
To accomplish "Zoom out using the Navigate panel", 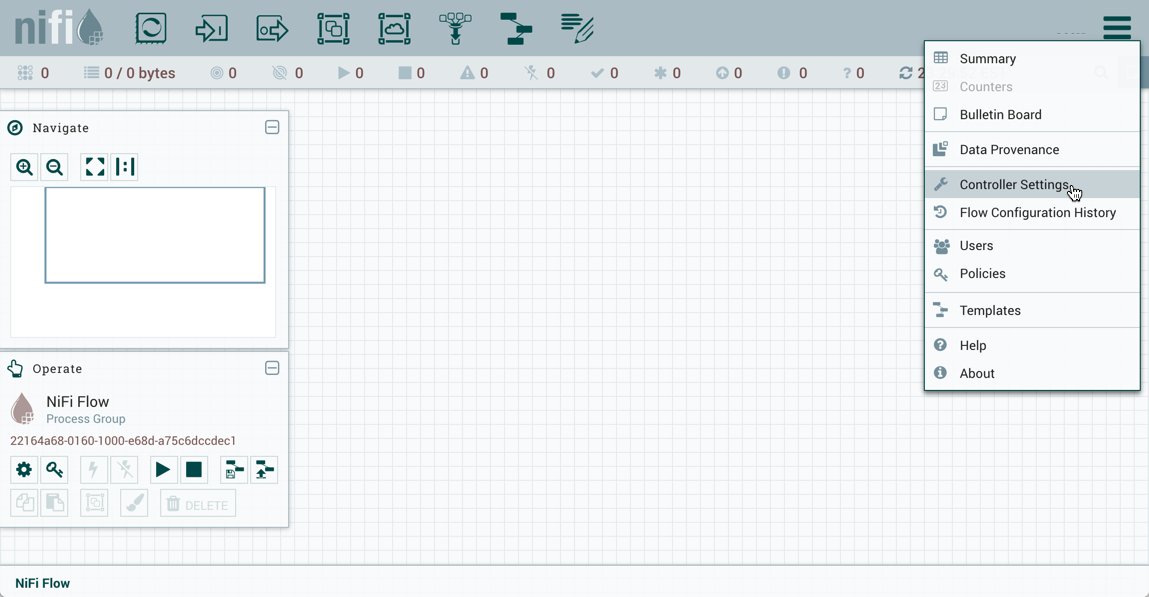I will click(x=55, y=167).
